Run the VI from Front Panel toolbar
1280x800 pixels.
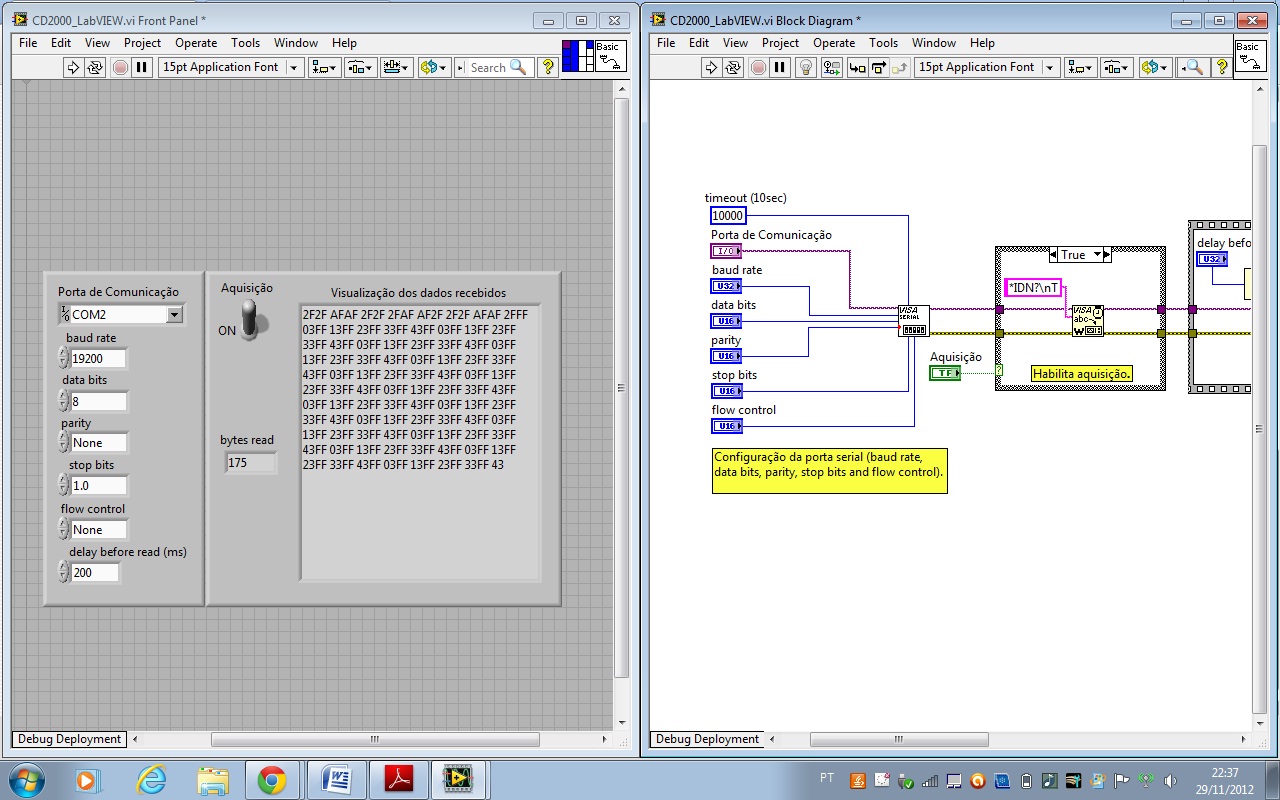tap(73, 67)
